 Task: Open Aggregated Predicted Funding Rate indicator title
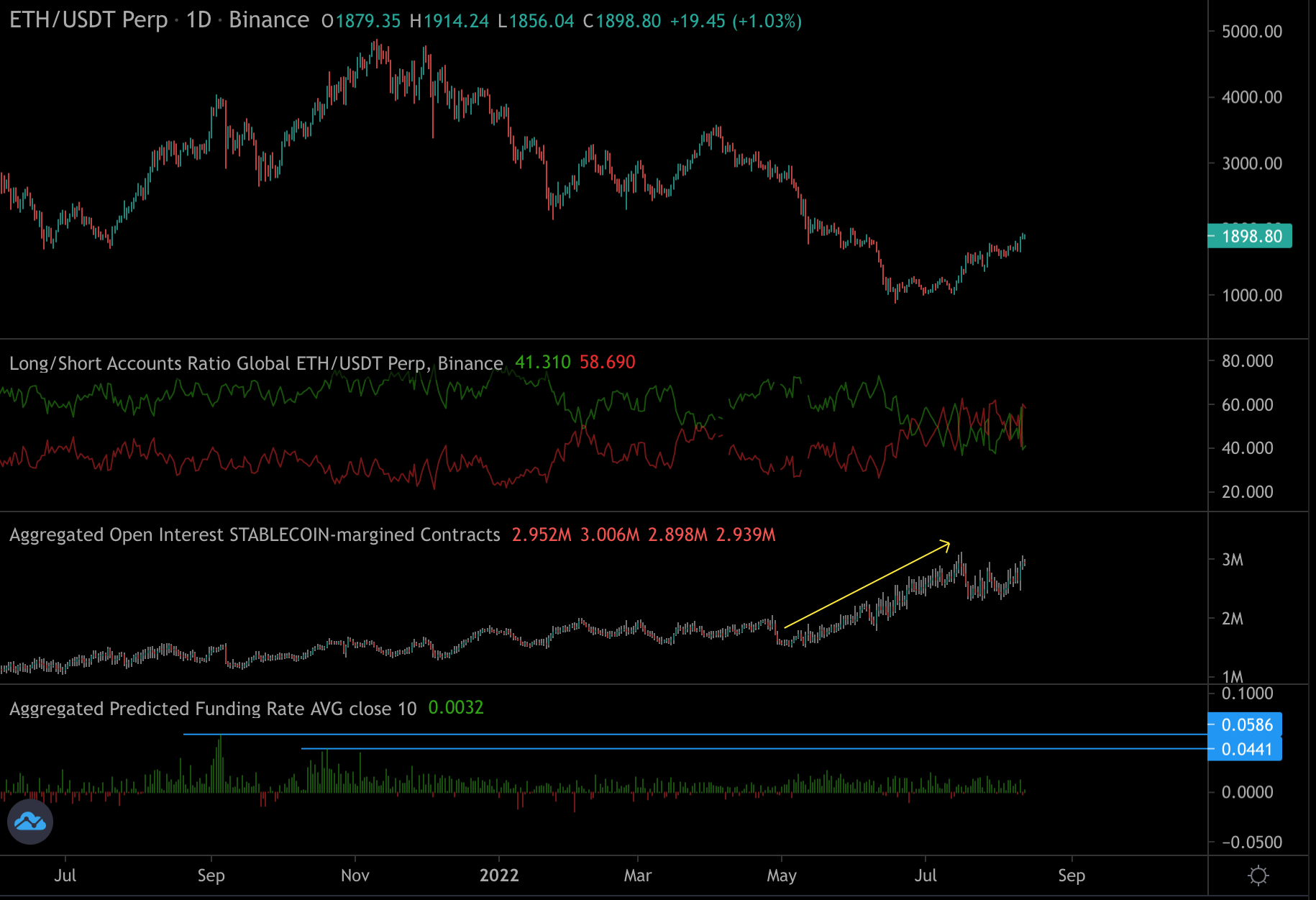pos(212,709)
